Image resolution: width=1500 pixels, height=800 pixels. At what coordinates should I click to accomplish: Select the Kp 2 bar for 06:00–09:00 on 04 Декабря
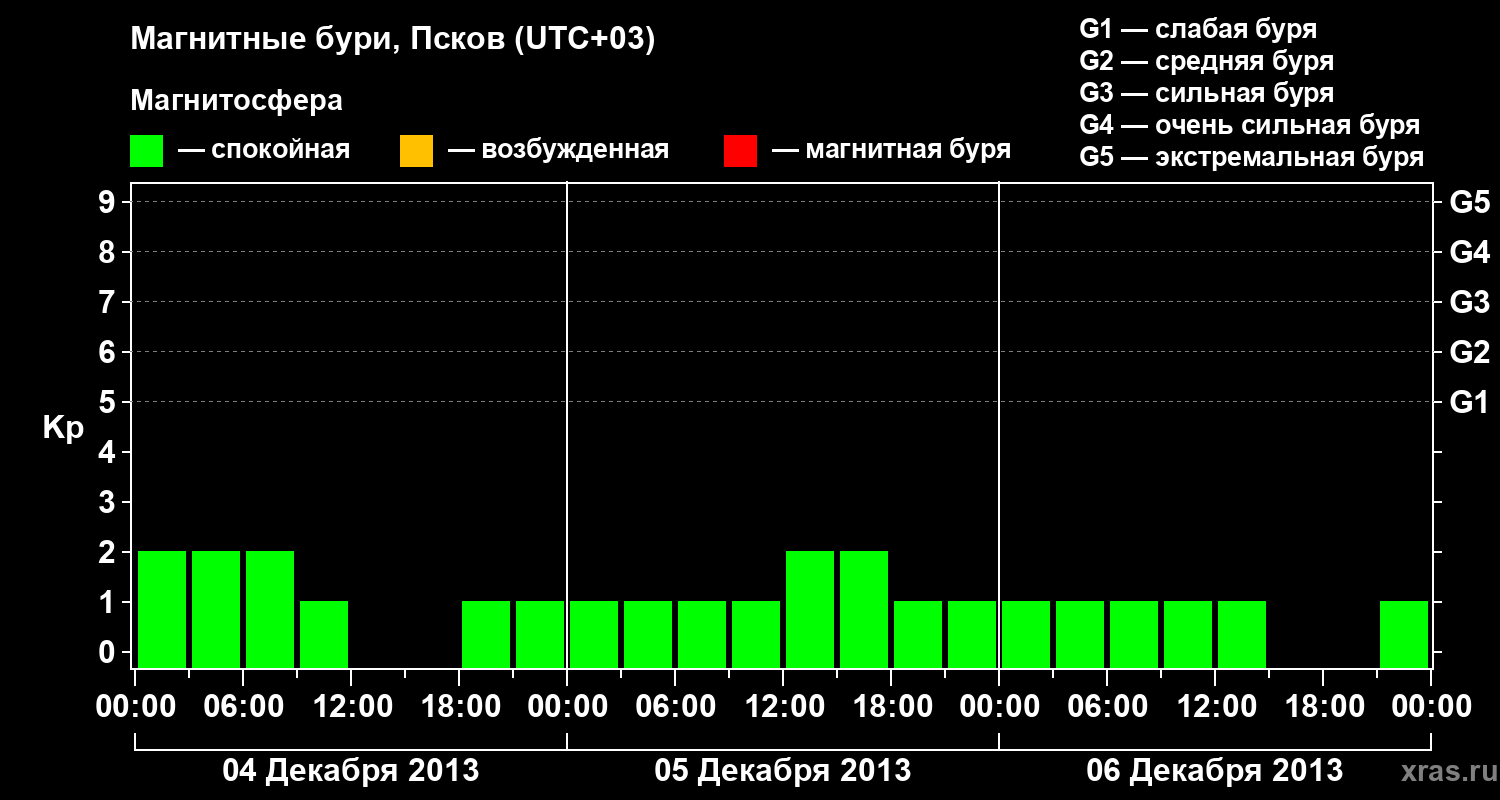click(x=270, y=609)
